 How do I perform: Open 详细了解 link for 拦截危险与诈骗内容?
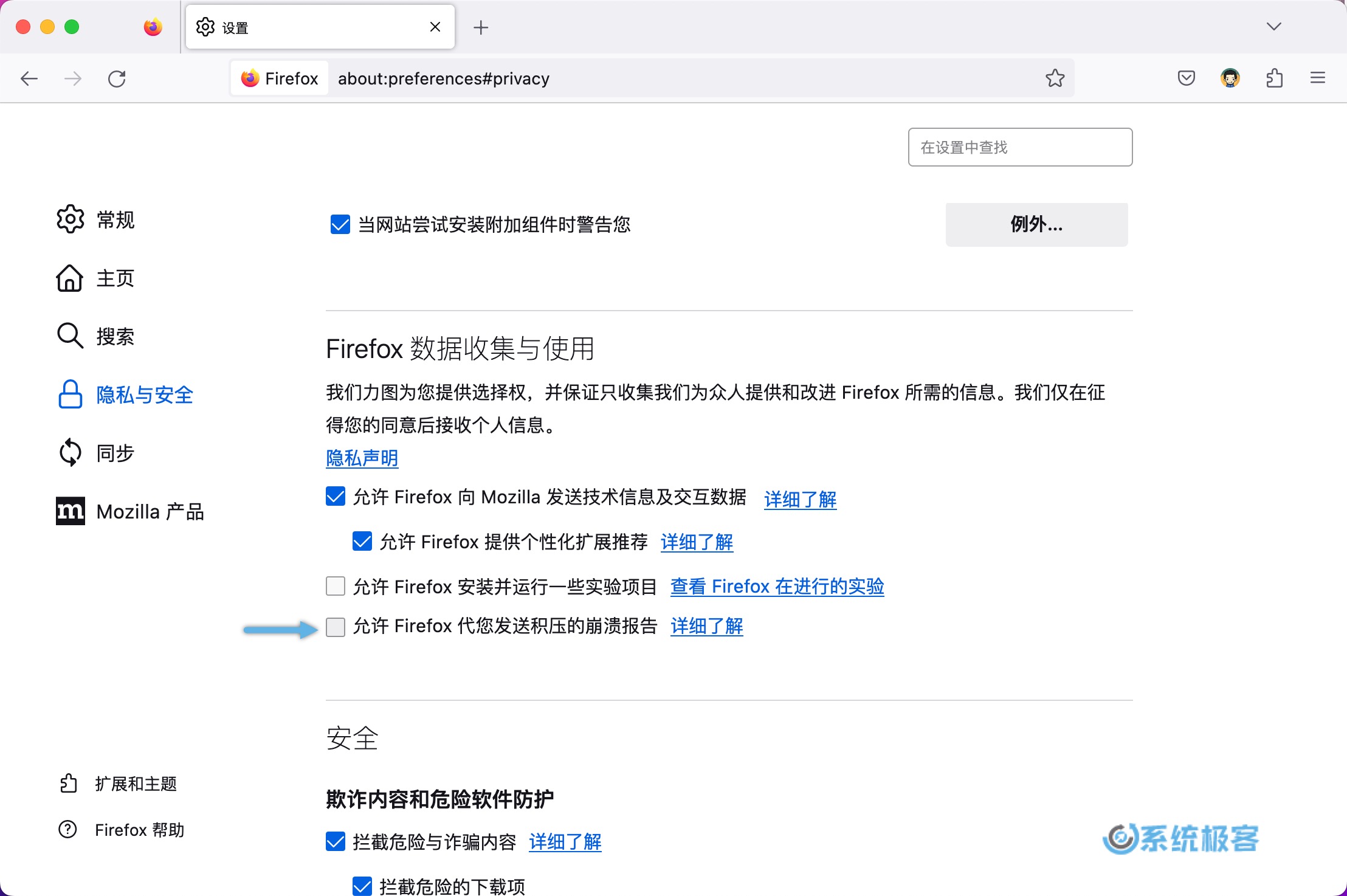(565, 841)
